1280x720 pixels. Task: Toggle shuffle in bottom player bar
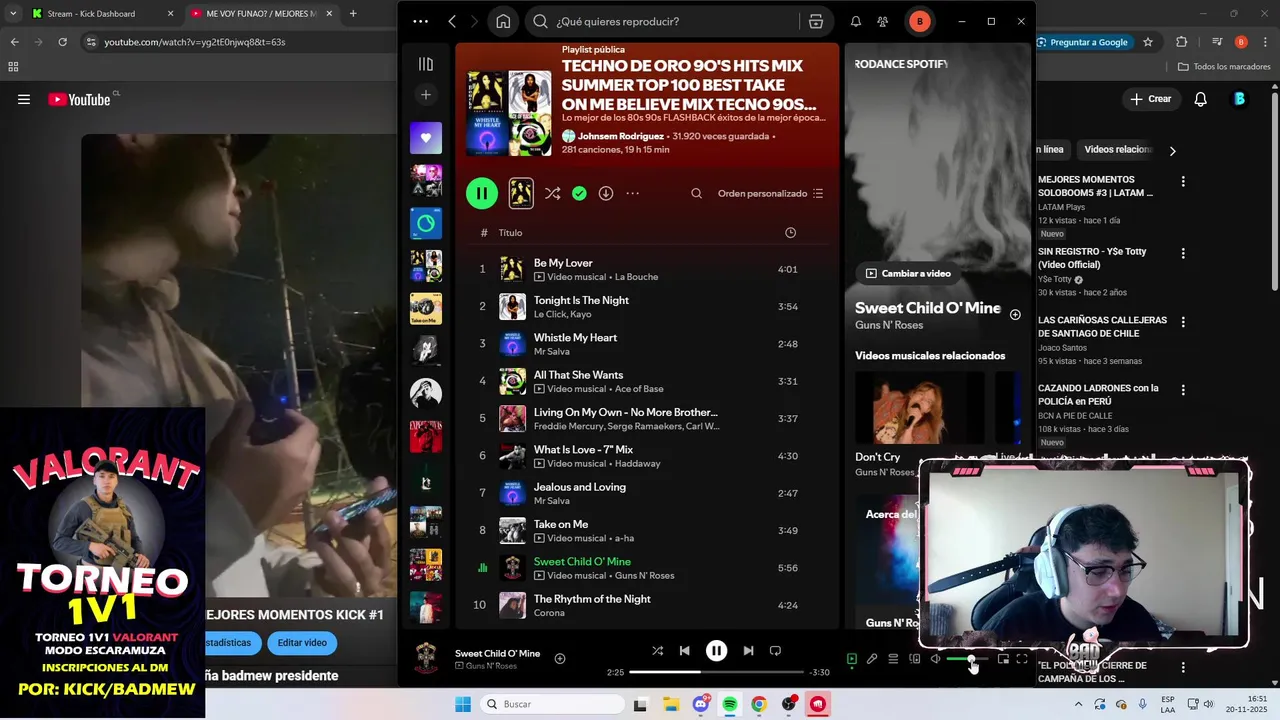(x=657, y=651)
